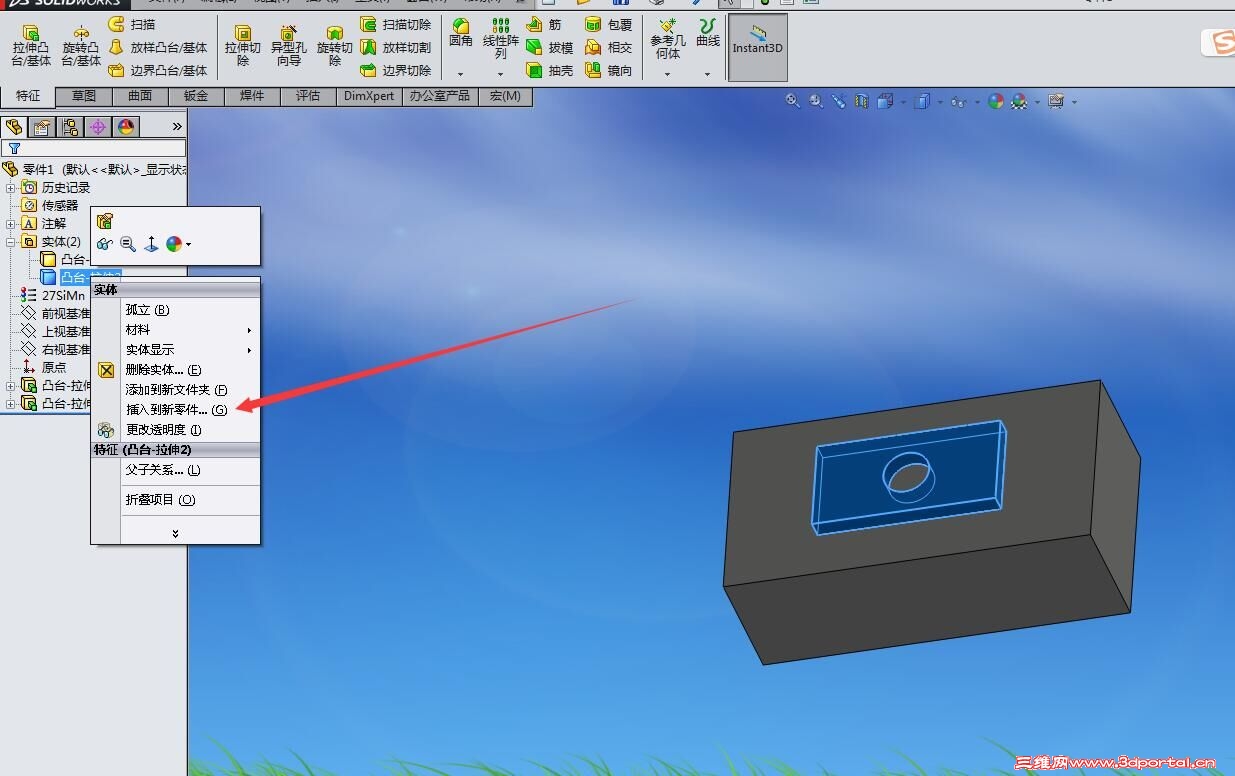Screen dimensions: 1235x776
Task: Open the PropertyManager panel tab
Action: [x=42, y=127]
